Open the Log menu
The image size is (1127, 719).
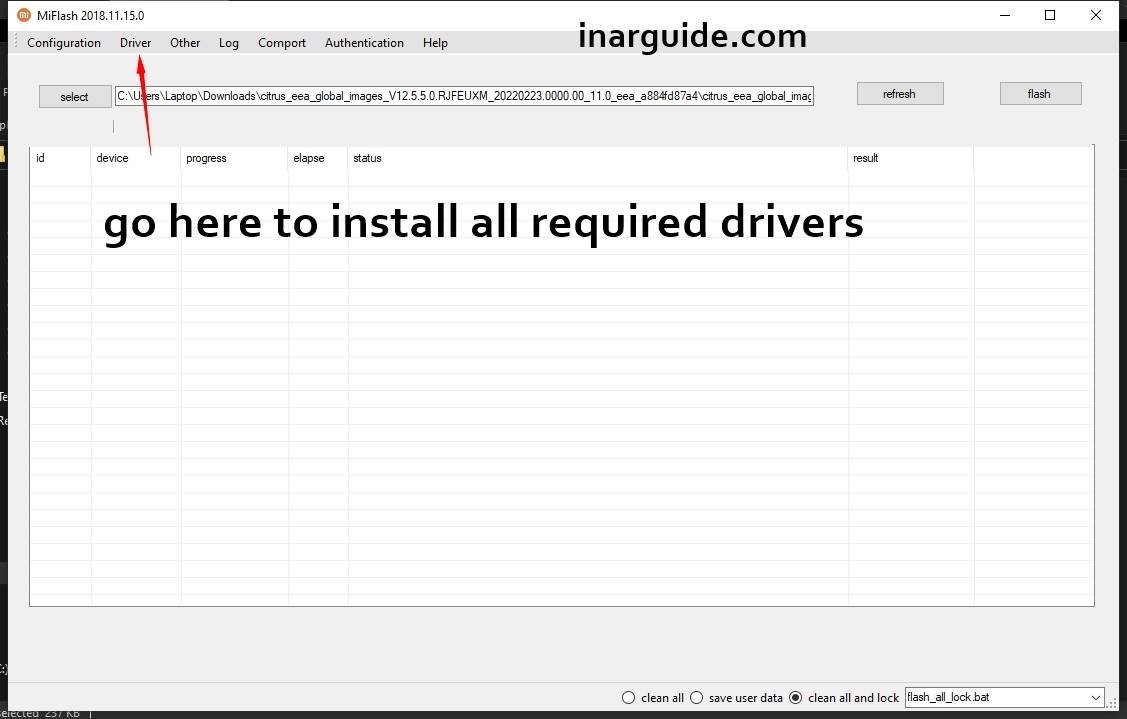[x=229, y=42]
